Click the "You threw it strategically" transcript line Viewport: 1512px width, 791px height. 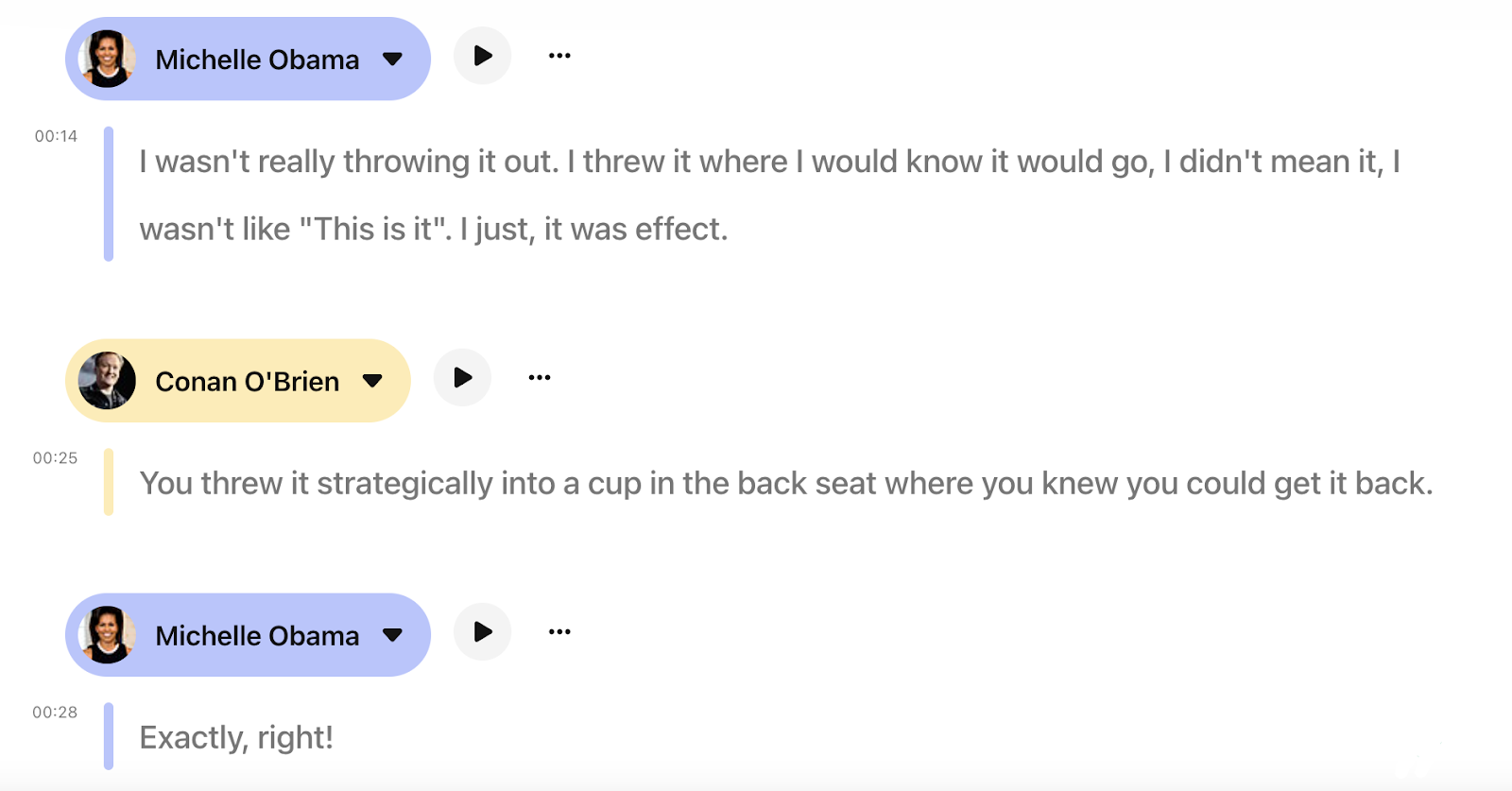pyautogui.click(x=785, y=484)
